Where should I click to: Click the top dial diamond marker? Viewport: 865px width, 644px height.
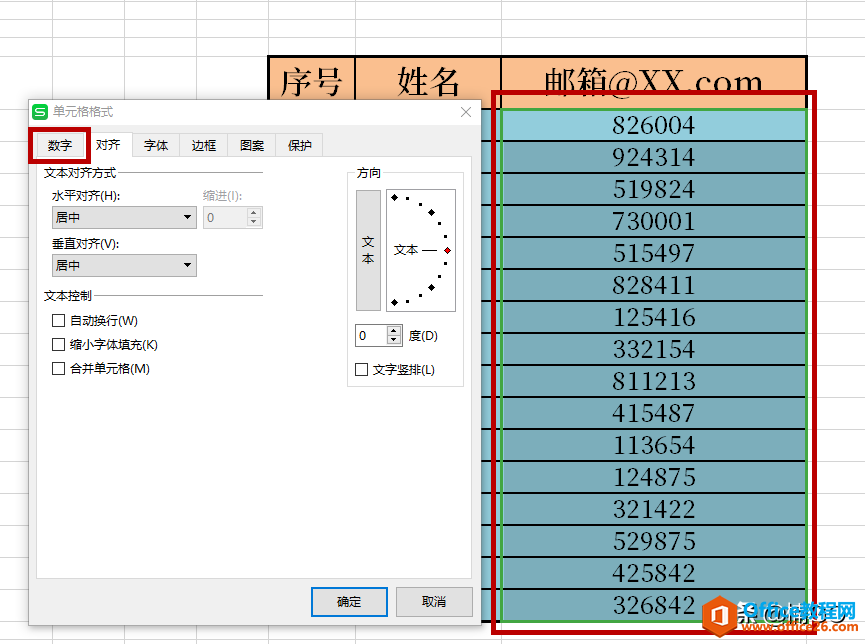394,197
